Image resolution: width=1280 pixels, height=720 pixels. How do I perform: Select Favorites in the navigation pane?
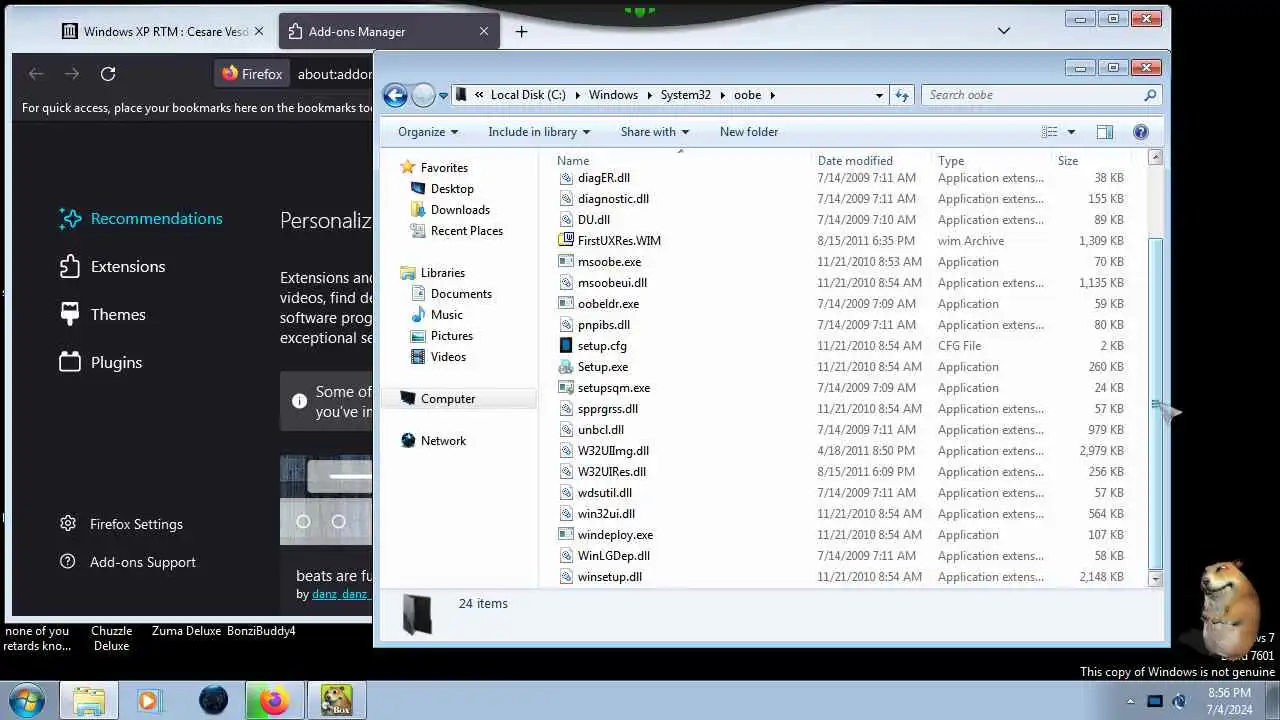pyautogui.click(x=444, y=168)
